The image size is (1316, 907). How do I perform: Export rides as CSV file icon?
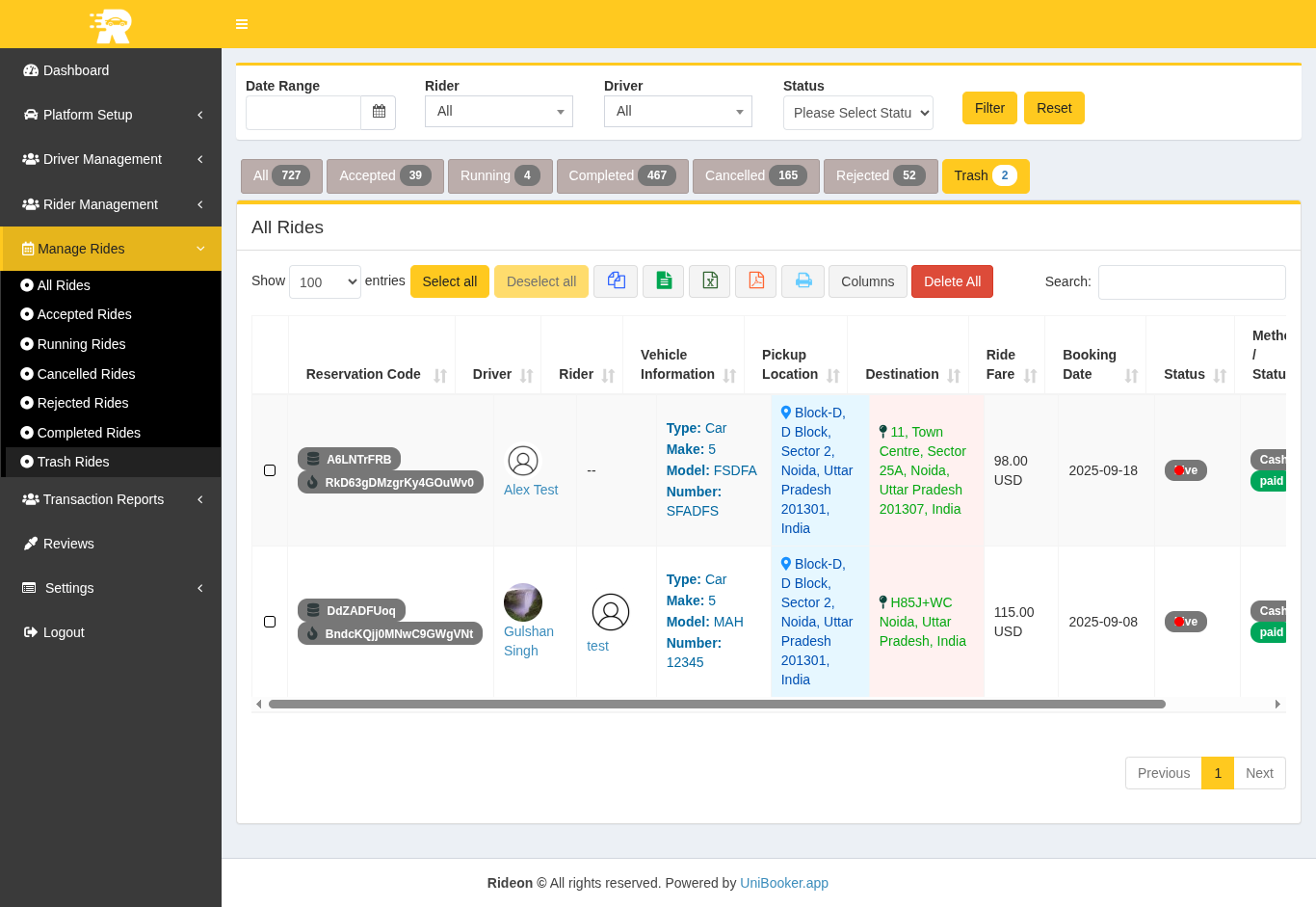663,281
